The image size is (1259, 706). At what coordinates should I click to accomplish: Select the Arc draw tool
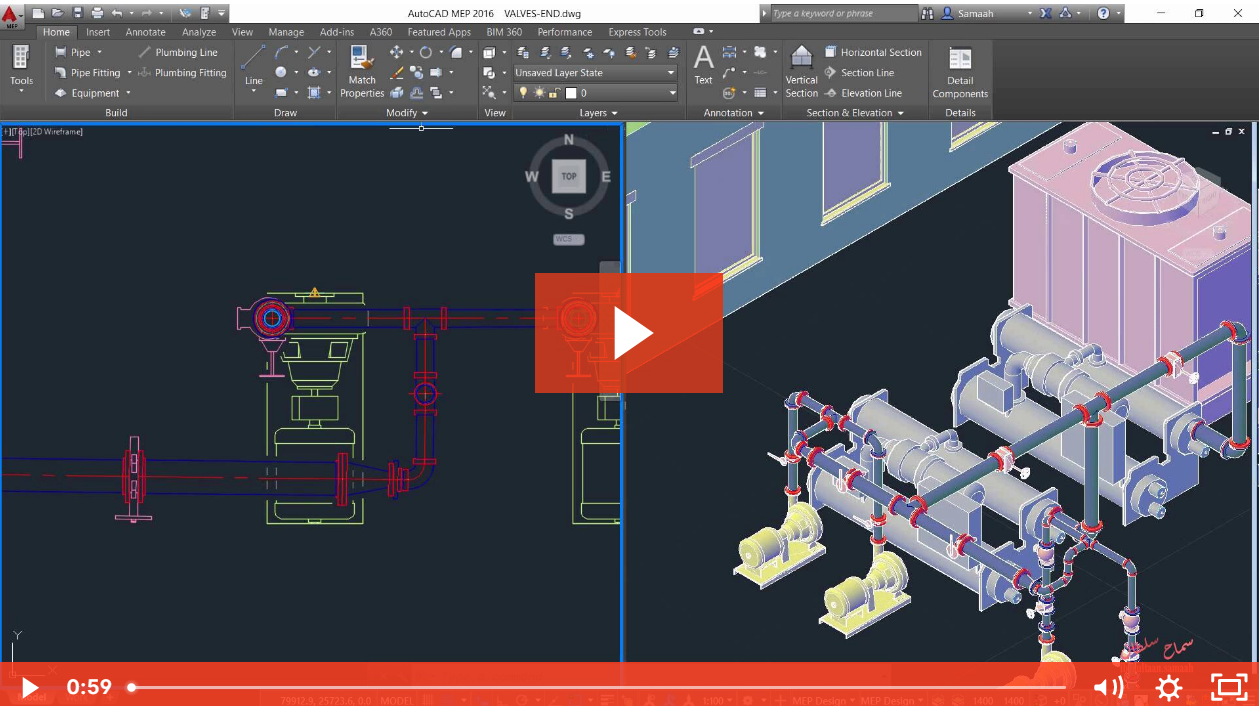coord(281,52)
